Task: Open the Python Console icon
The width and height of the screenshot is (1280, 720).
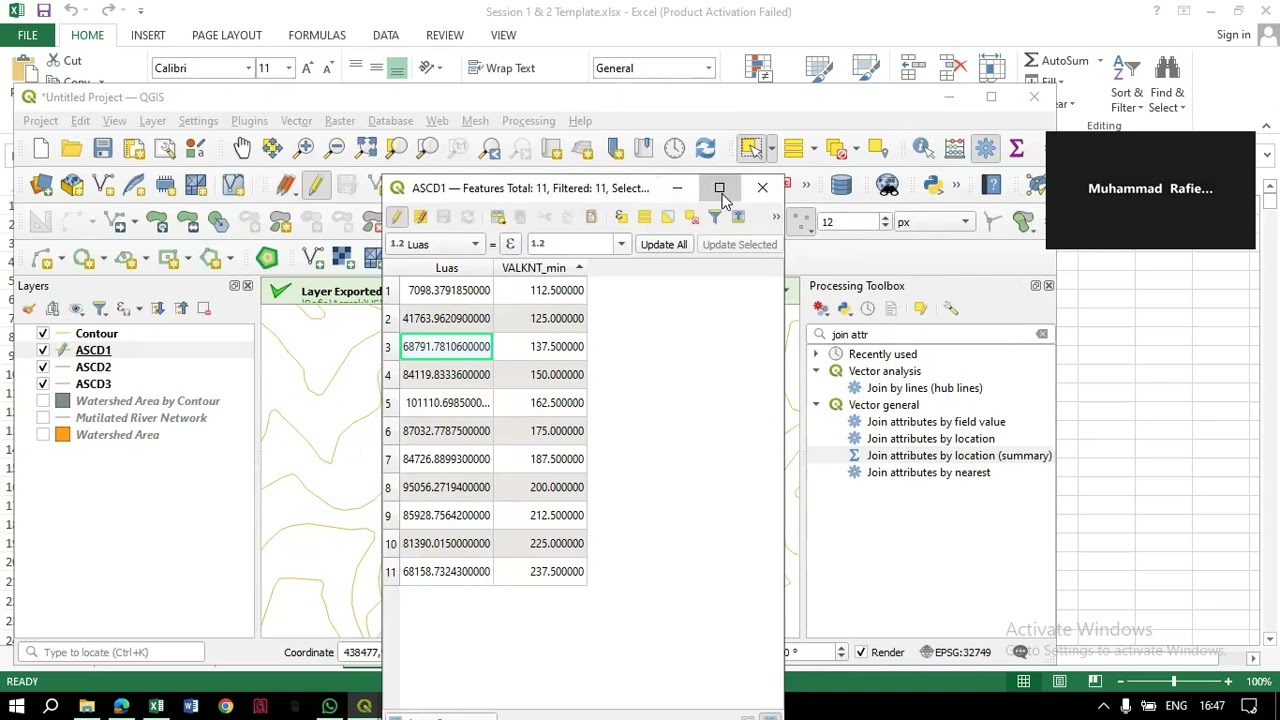Action: [x=933, y=185]
